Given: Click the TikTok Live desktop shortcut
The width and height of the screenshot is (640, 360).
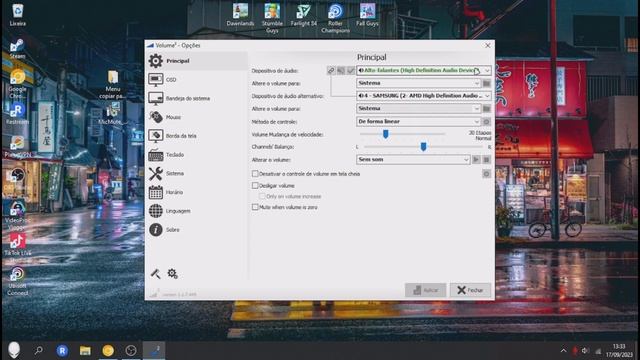Looking at the screenshot, I should [18, 245].
